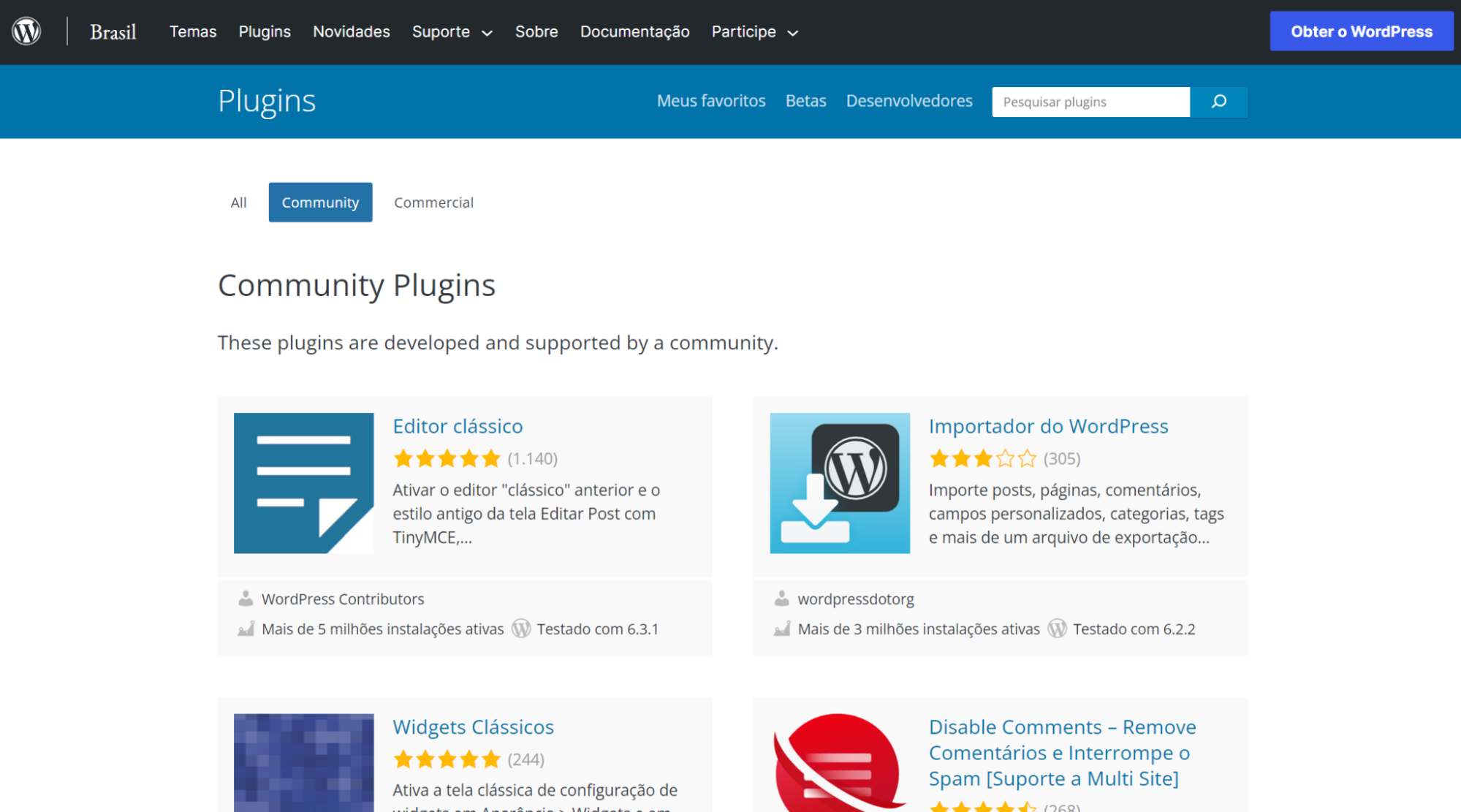1461x812 pixels.
Task: Open Documentação in the navigation
Action: [x=635, y=31]
